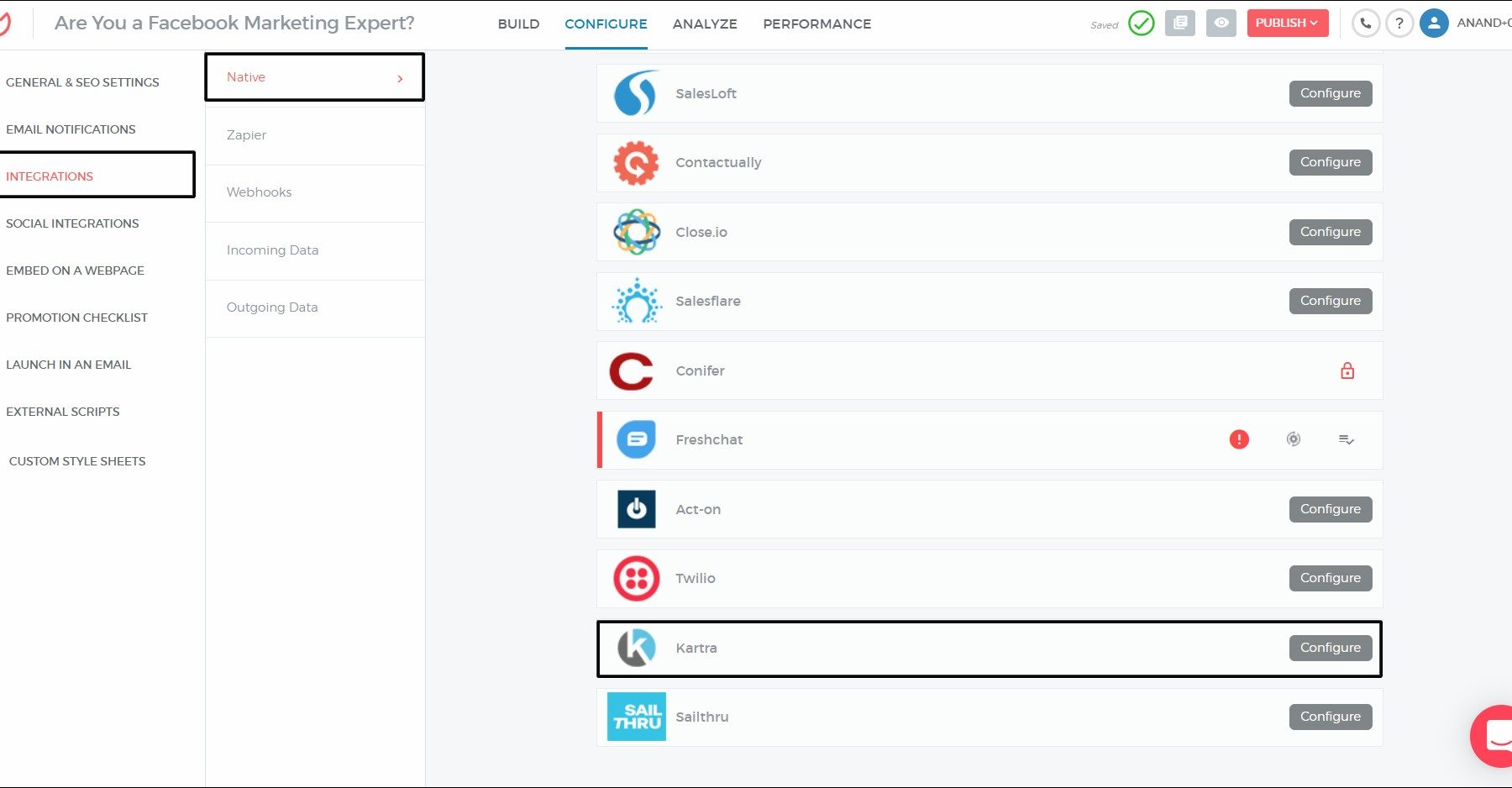
Task: Switch to the Analyze tab
Action: click(705, 24)
